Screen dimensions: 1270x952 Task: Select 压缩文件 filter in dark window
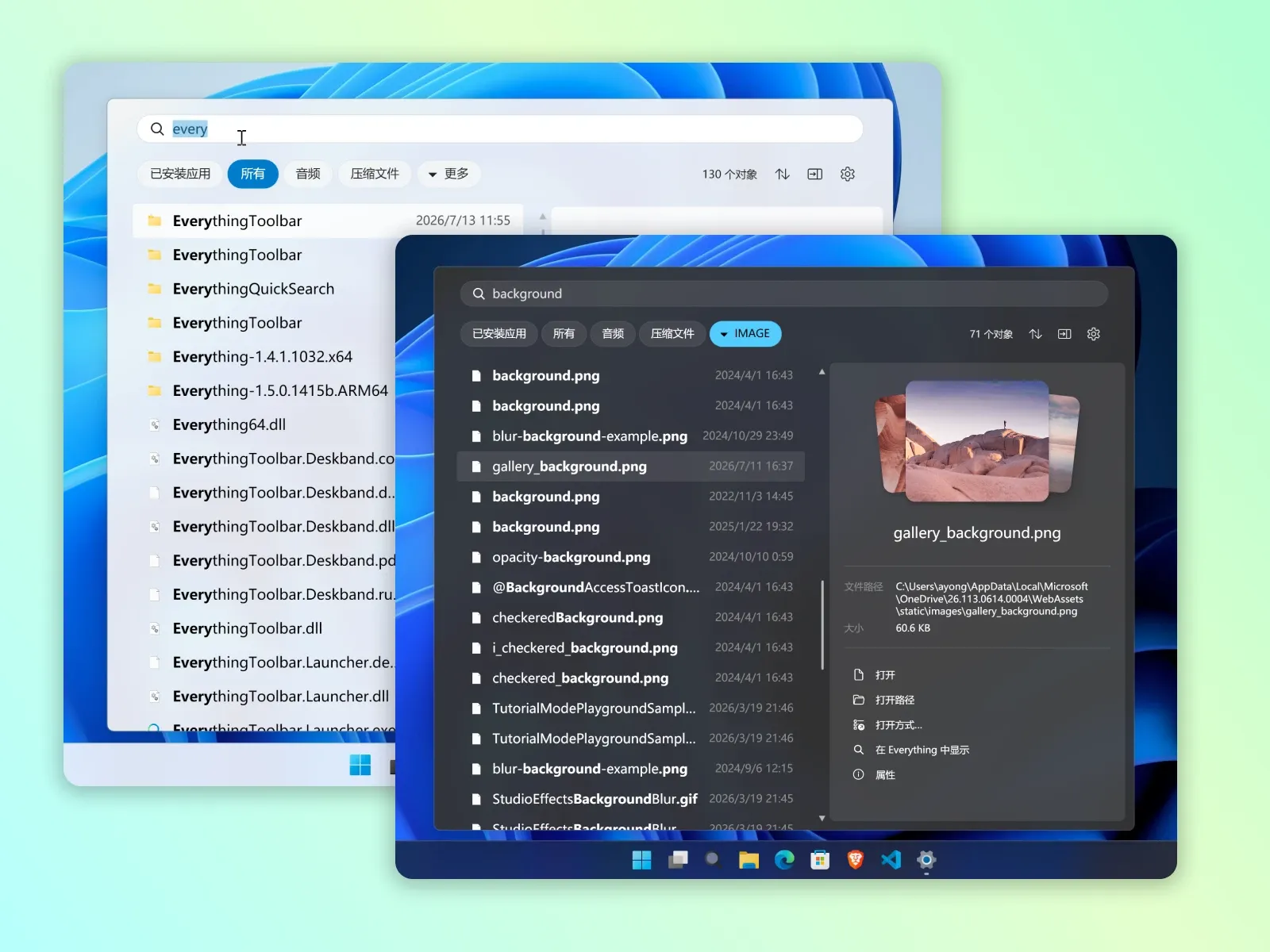672,334
